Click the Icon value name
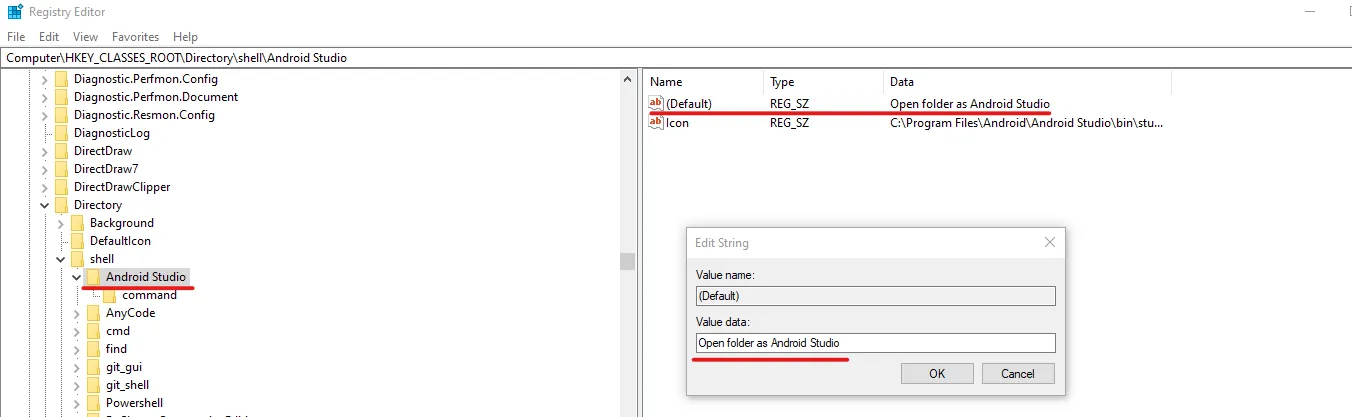The height and width of the screenshot is (417, 1352). (x=677, y=123)
